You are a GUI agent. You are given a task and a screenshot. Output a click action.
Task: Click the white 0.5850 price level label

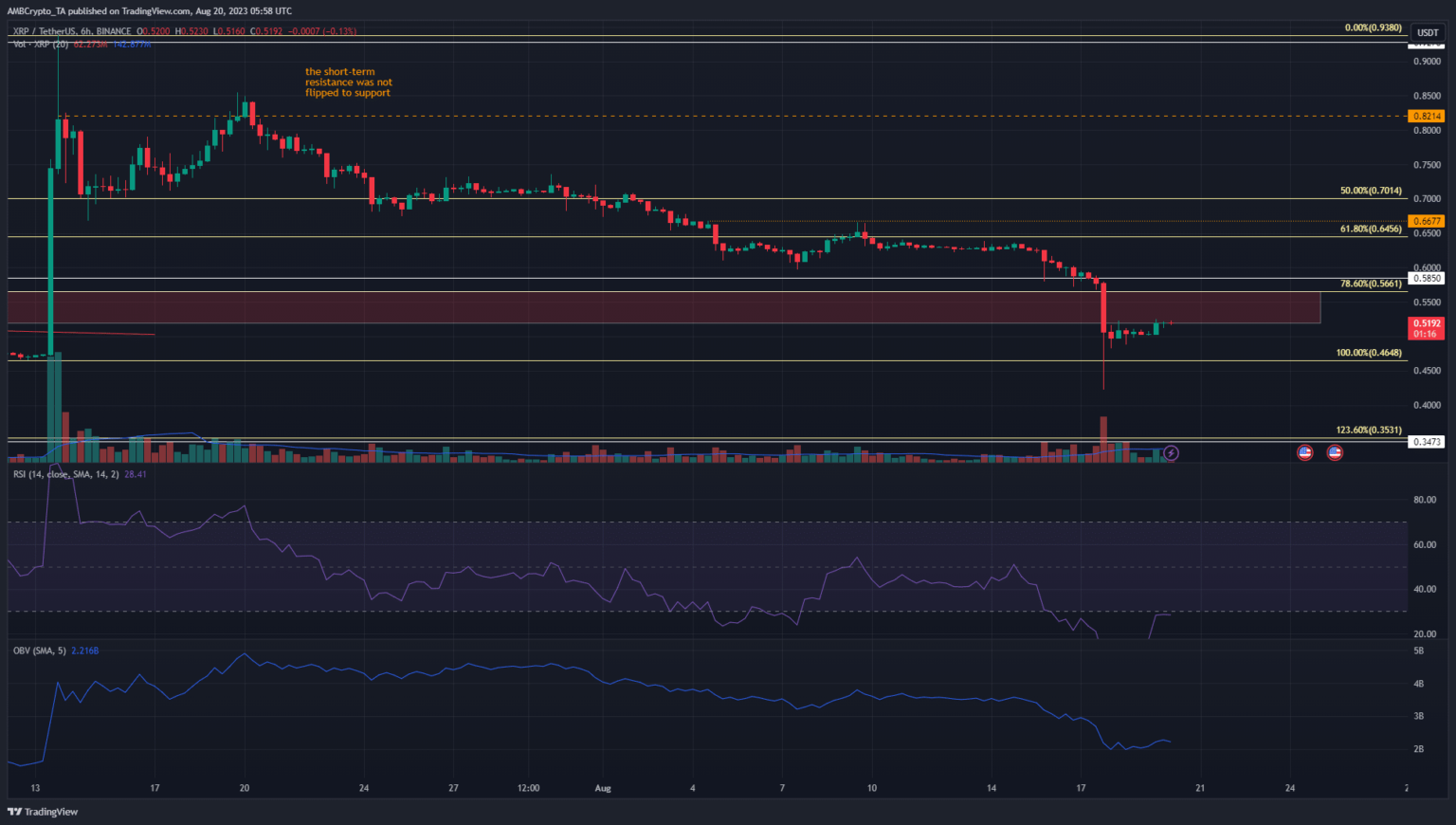tap(1427, 278)
